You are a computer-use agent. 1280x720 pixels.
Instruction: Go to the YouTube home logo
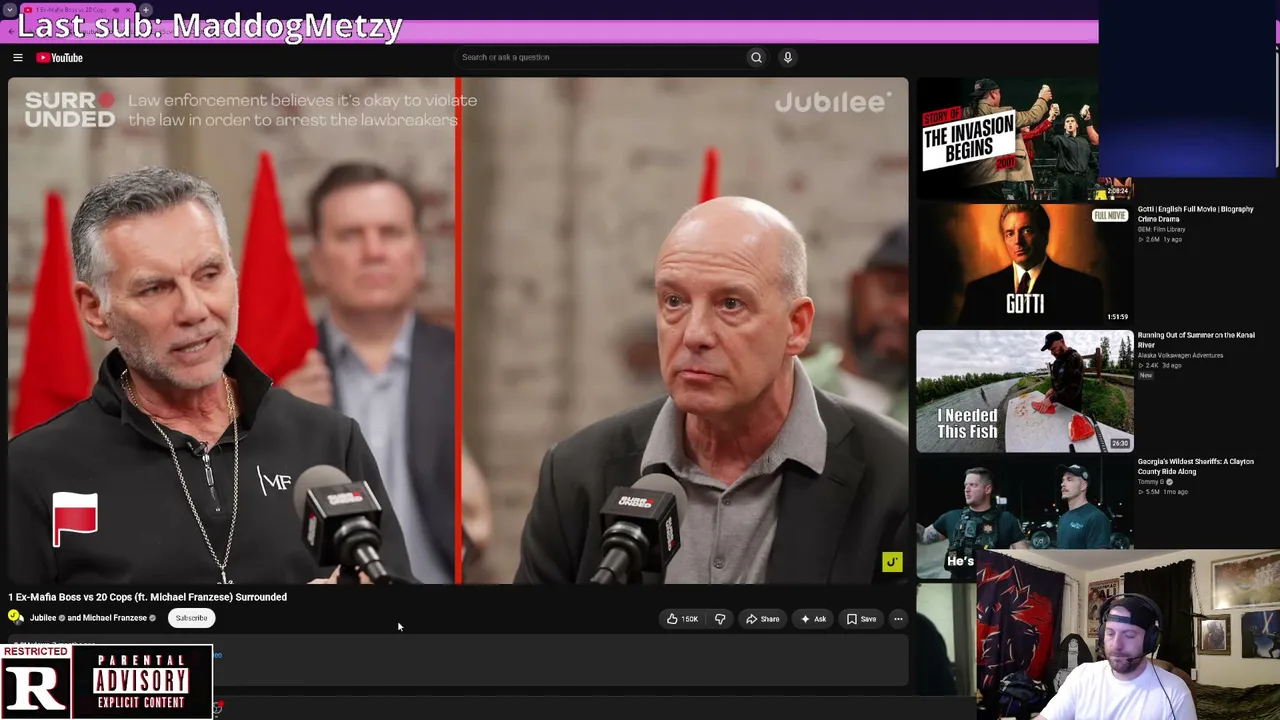click(x=60, y=58)
